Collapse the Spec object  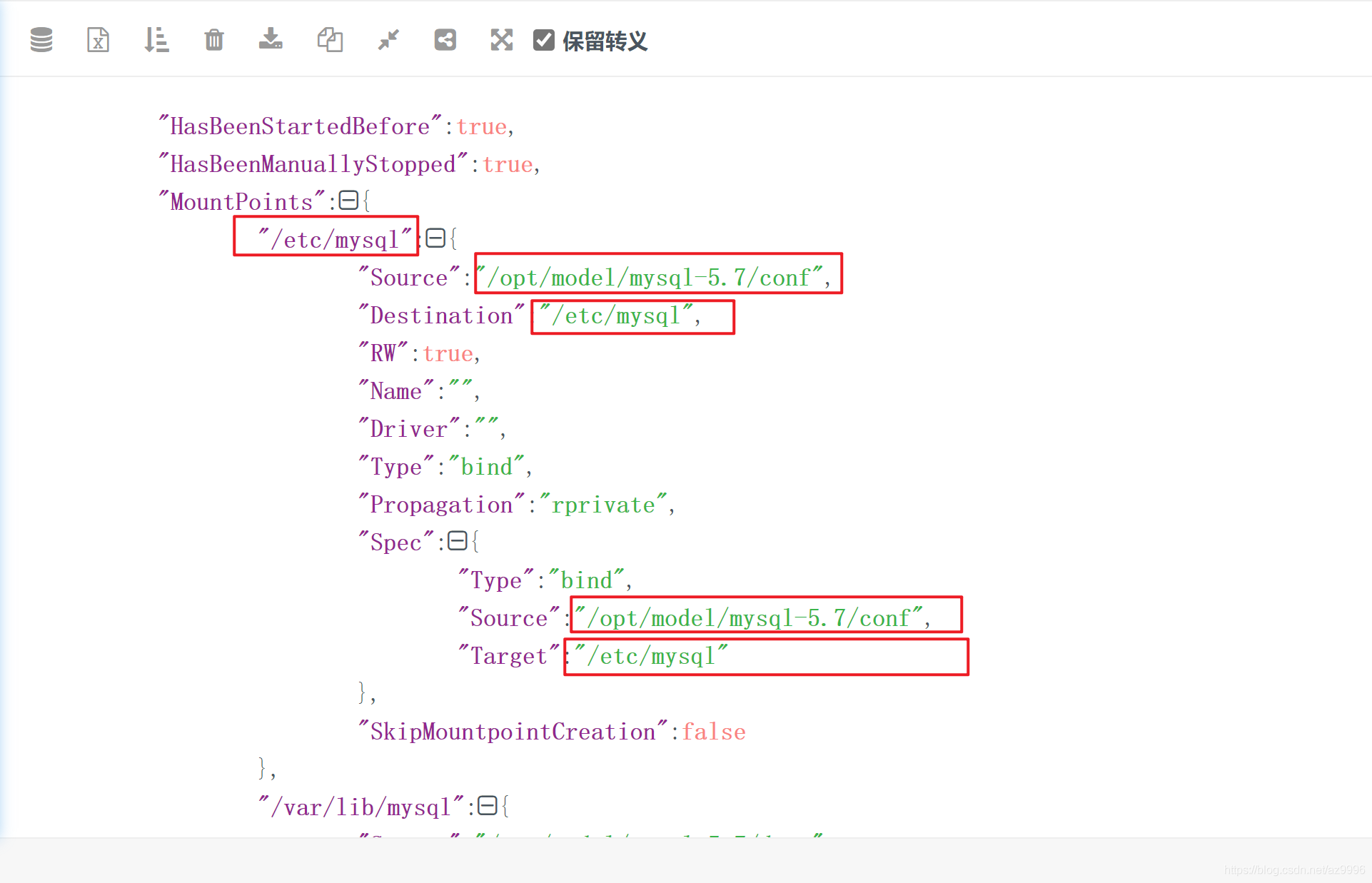point(458,541)
